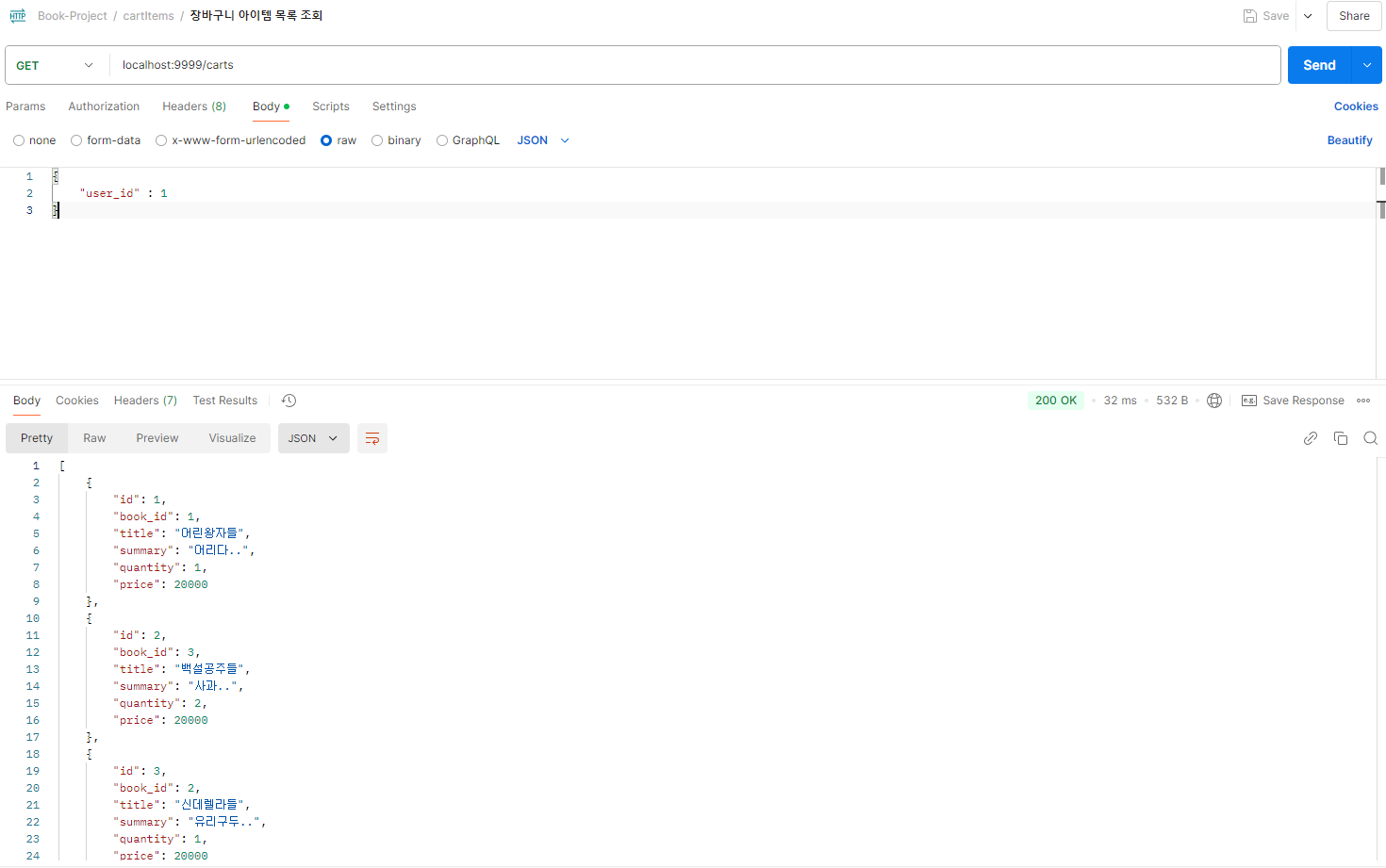This screenshot has width=1386, height=868.
Task: Click the Book-Project breadcrumb
Action: pyautogui.click(x=73, y=16)
